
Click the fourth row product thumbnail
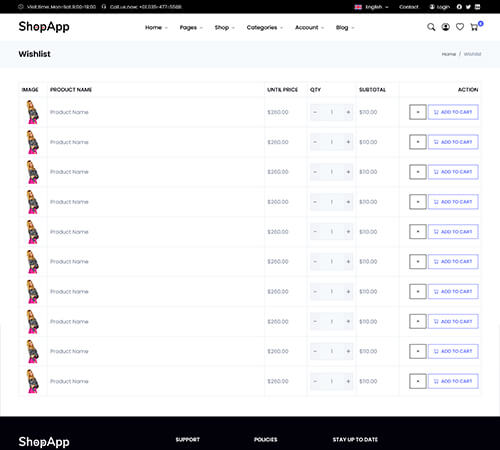click(x=33, y=202)
